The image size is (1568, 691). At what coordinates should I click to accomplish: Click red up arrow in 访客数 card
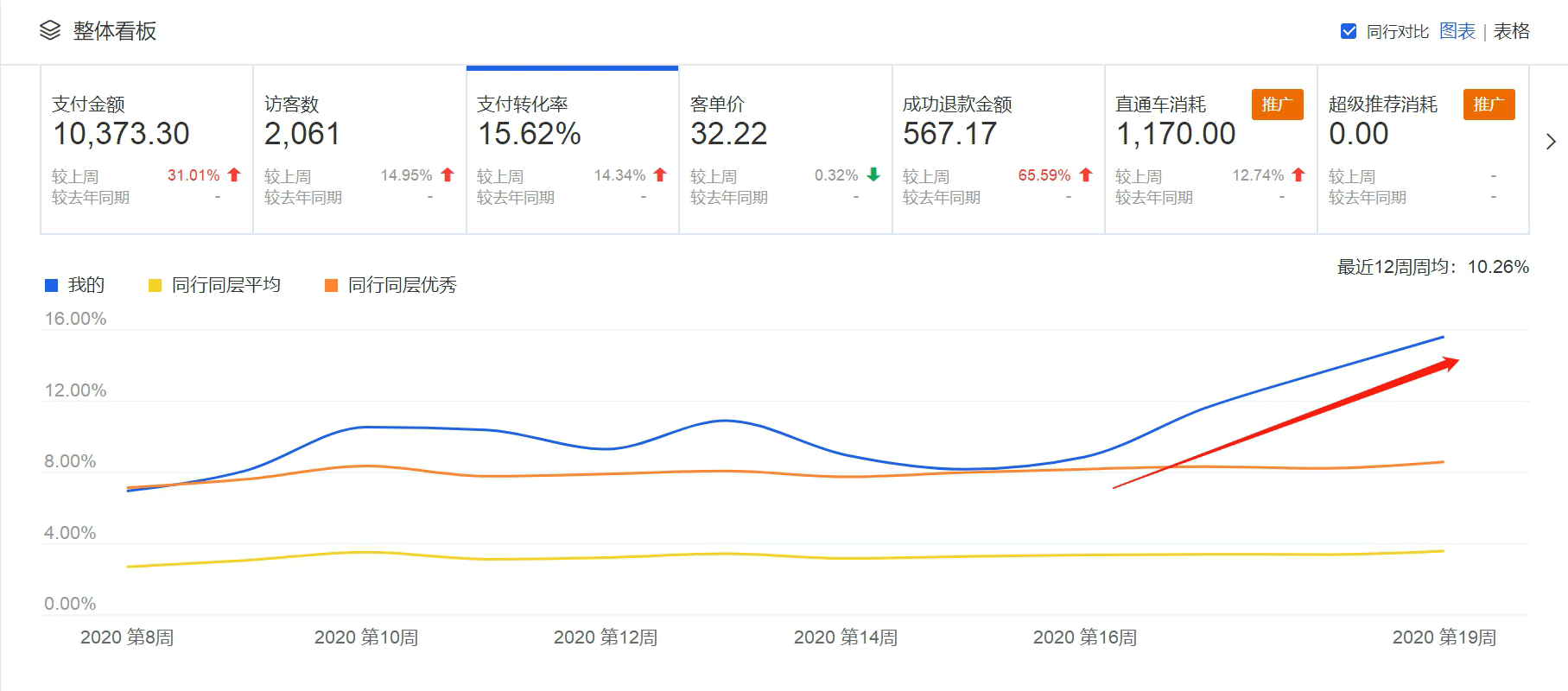pos(448,175)
